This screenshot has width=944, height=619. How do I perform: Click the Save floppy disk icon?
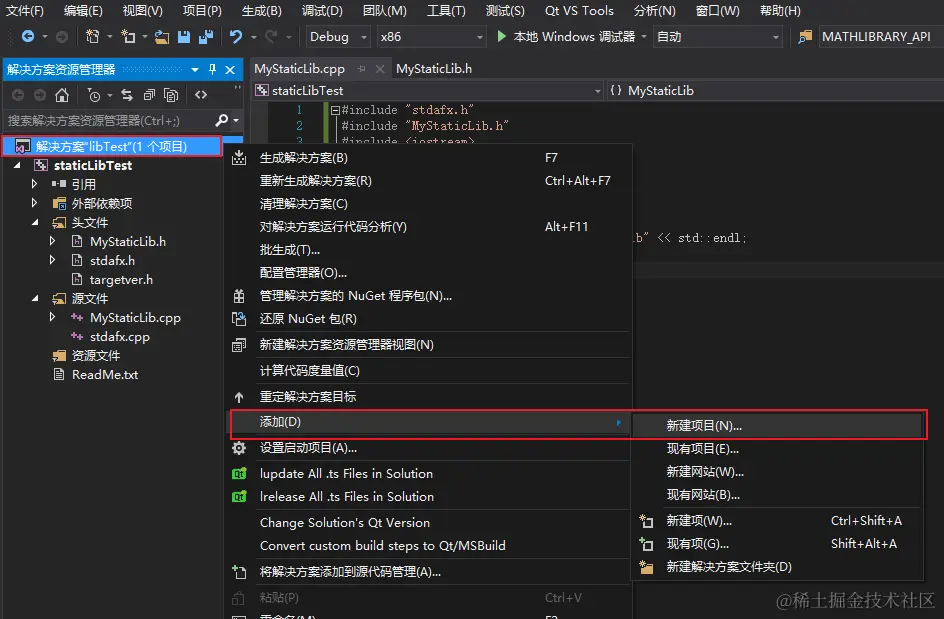point(184,37)
